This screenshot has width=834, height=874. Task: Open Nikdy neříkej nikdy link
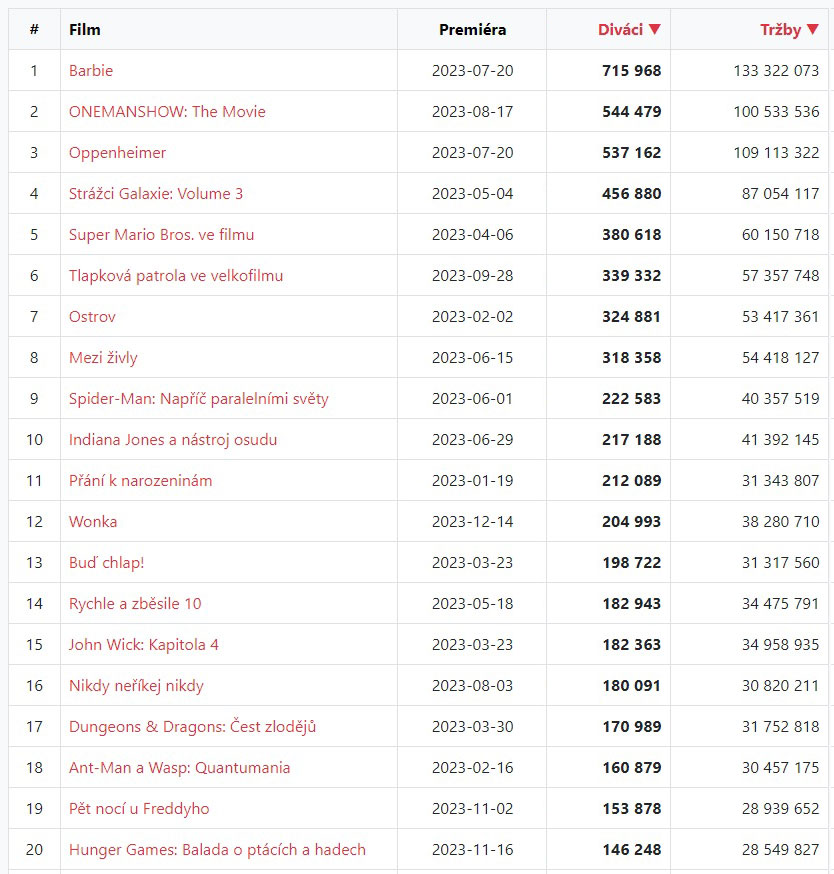coord(137,686)
